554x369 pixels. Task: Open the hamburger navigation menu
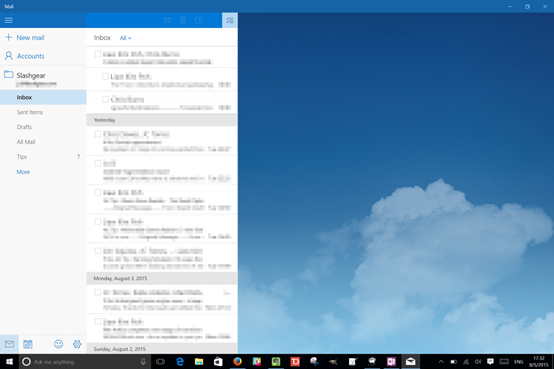9,20
